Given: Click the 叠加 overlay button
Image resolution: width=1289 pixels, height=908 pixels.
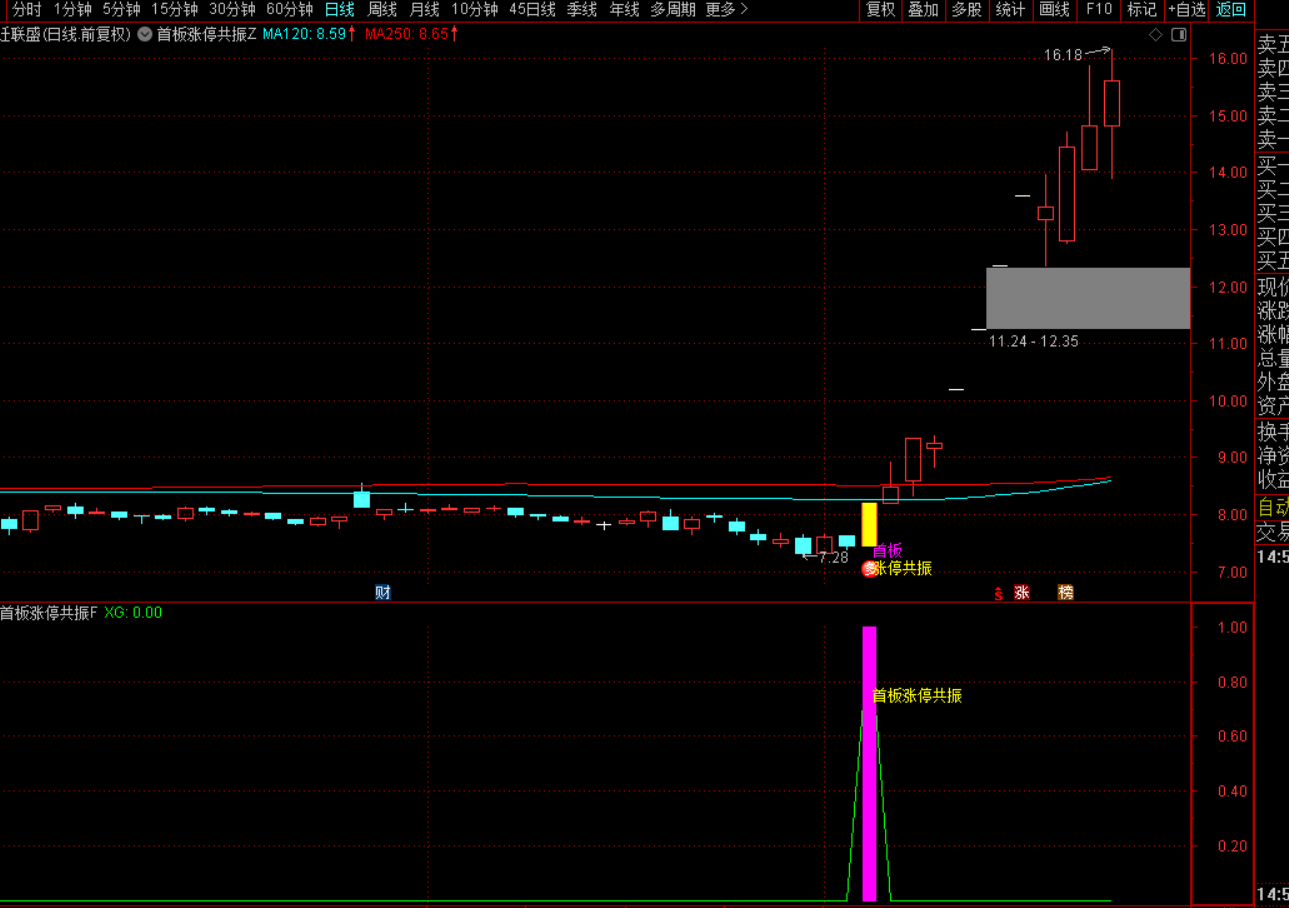Looking at the screenshot, I should [x=923, y=10].
